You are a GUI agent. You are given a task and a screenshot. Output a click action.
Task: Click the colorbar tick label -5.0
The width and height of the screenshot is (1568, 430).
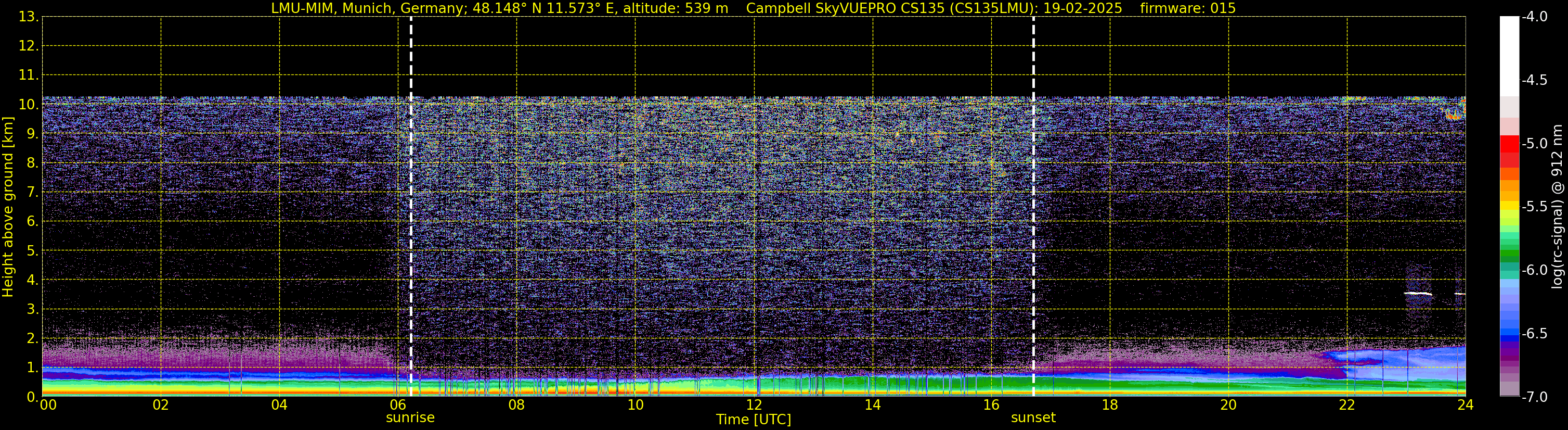pyautogui.click(x=1534, y=144)
